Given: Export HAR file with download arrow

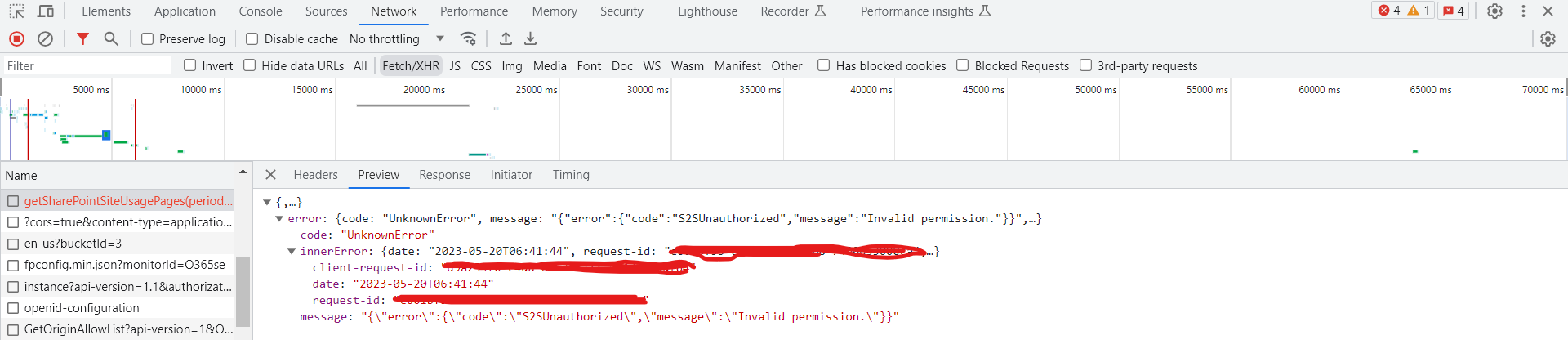Looking at the screenshot, I should coord(531,38).
